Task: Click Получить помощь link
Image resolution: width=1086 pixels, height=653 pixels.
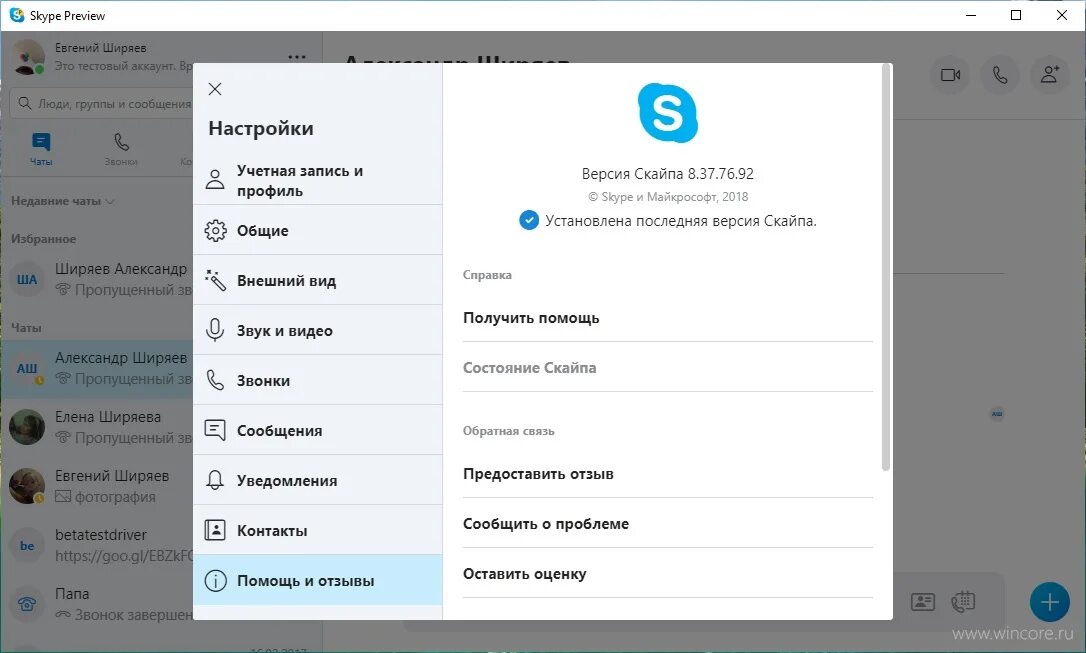Action: [530, 317]
